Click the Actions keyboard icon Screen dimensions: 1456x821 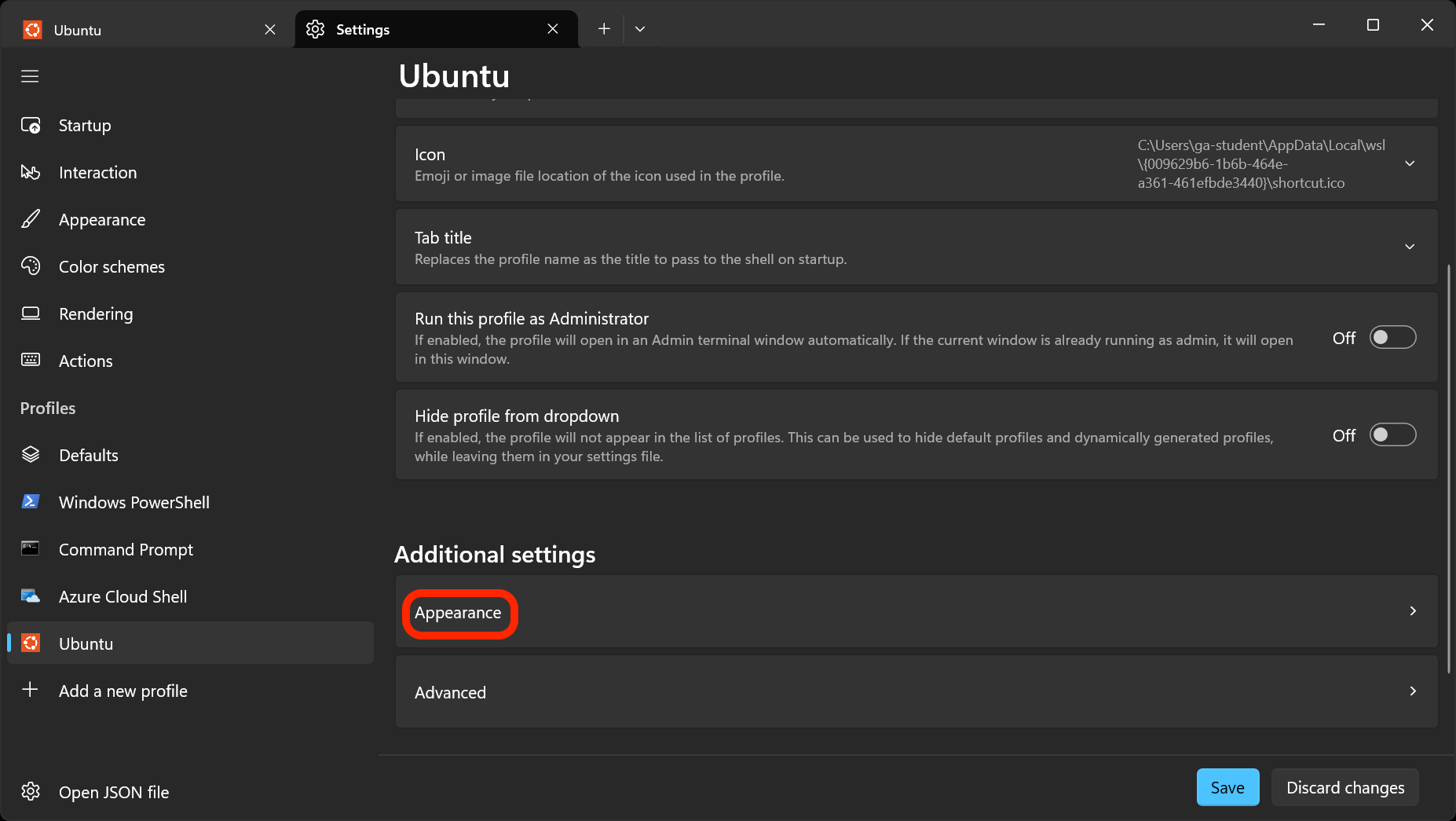30,360
